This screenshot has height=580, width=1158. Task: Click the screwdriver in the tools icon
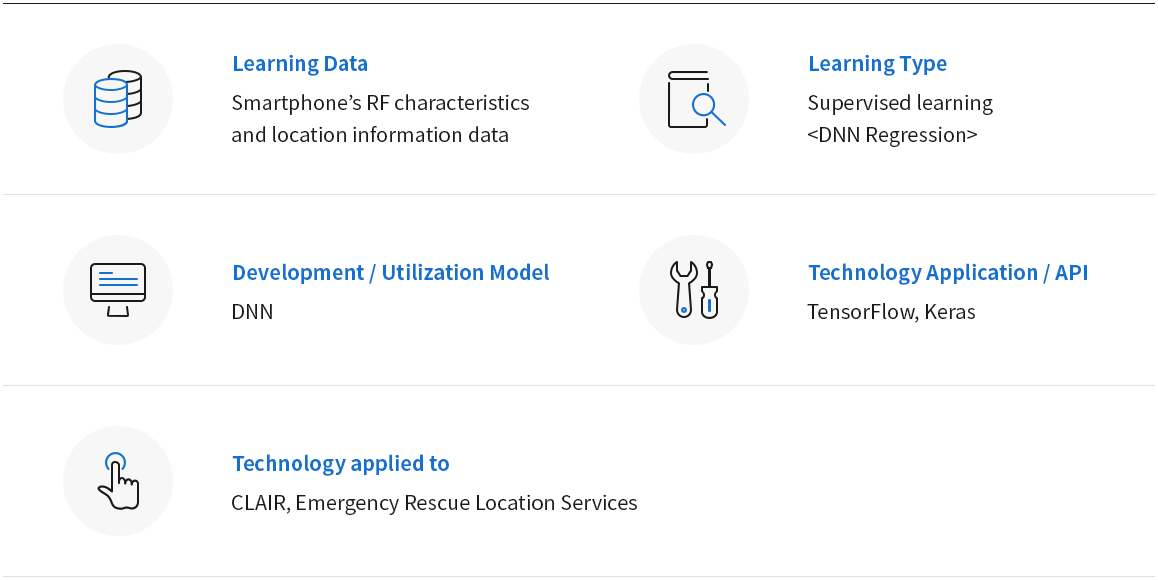click(709, 290)
